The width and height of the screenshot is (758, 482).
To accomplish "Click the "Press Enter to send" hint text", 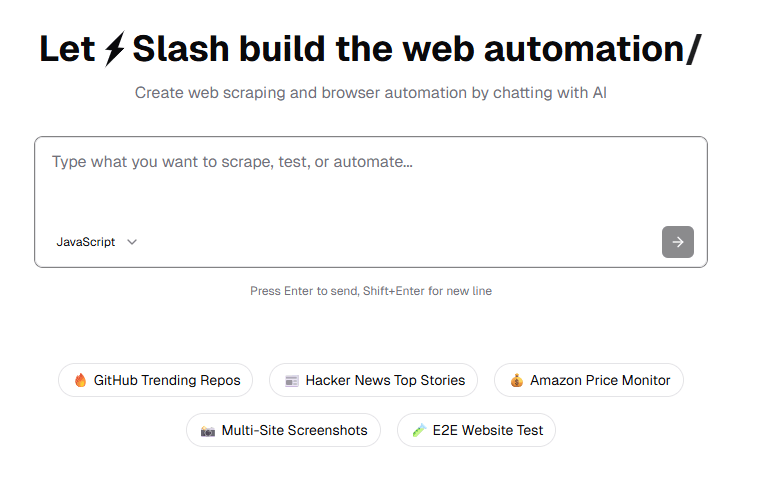I will 371,291.
